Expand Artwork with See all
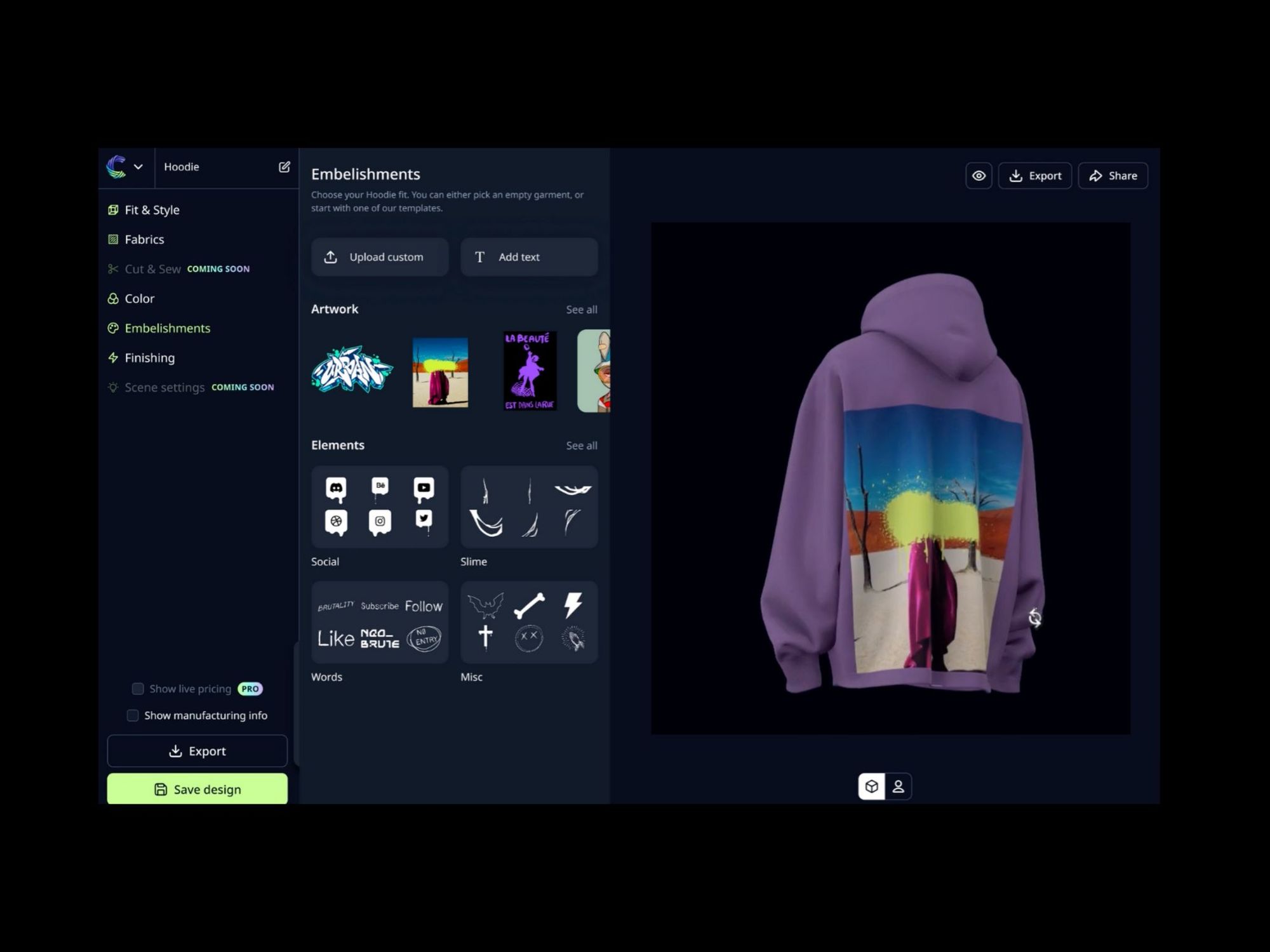The width and height of the screenshot is (1270, 952). (581, 310)
